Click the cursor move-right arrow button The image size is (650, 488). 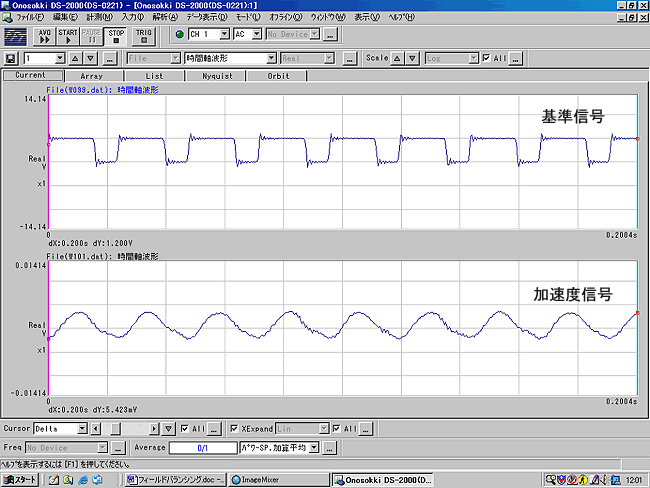point(154,429)
